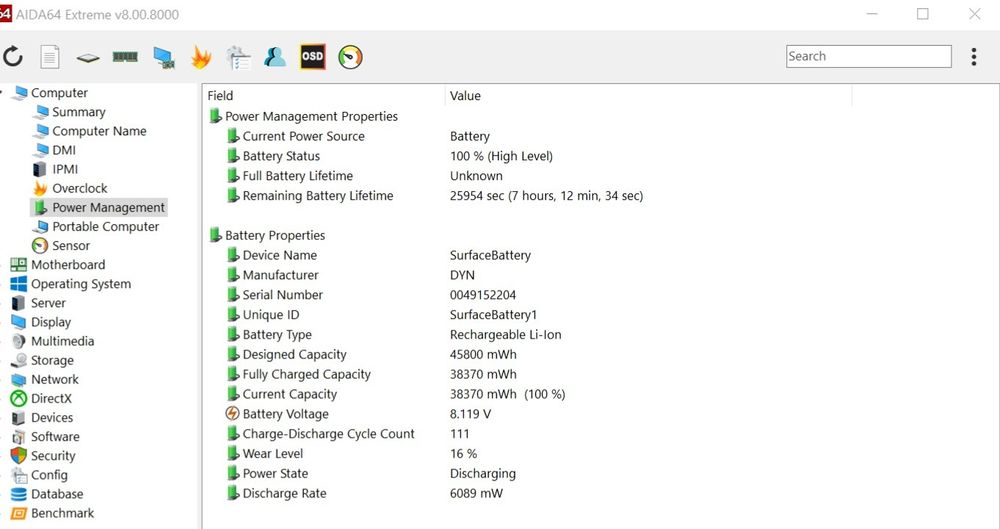This screenshot has width=1000, height=529.
Task: Open the three-dot main menu
Action: [x=974, y=57]
